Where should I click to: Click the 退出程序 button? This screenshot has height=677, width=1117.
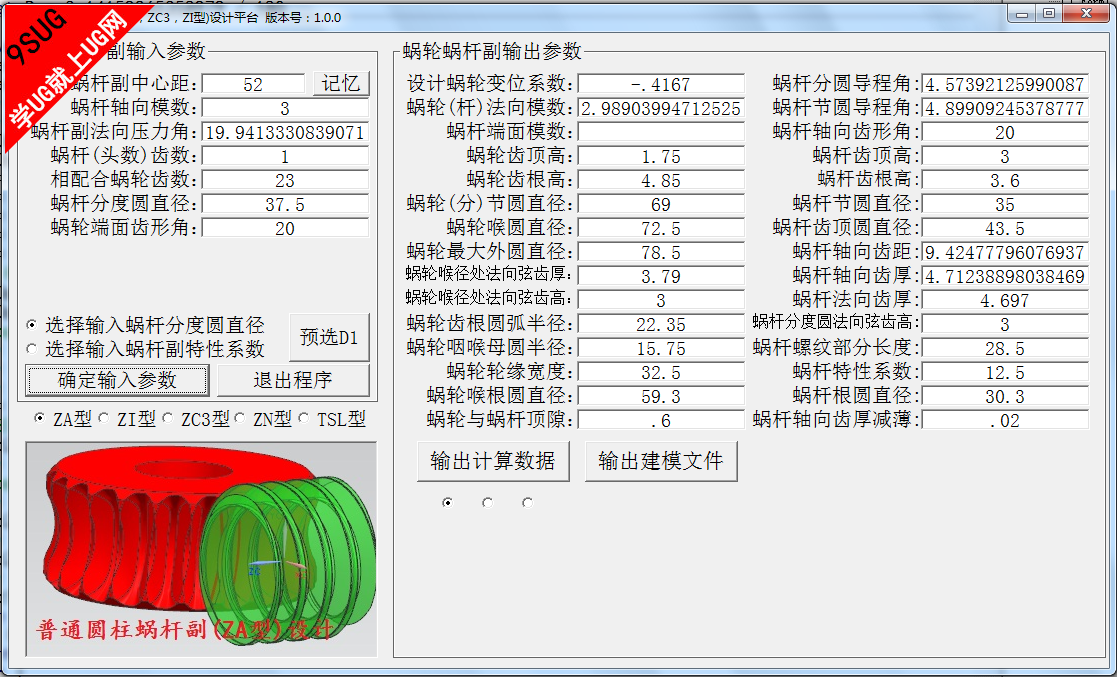(x=293, y=380)
